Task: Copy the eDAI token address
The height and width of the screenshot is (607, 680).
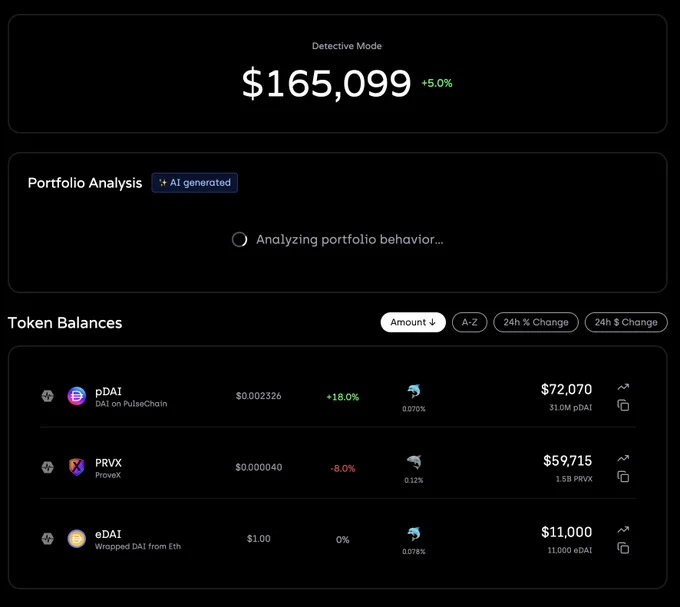Action: pyautogui.click(x=623, y=548)
